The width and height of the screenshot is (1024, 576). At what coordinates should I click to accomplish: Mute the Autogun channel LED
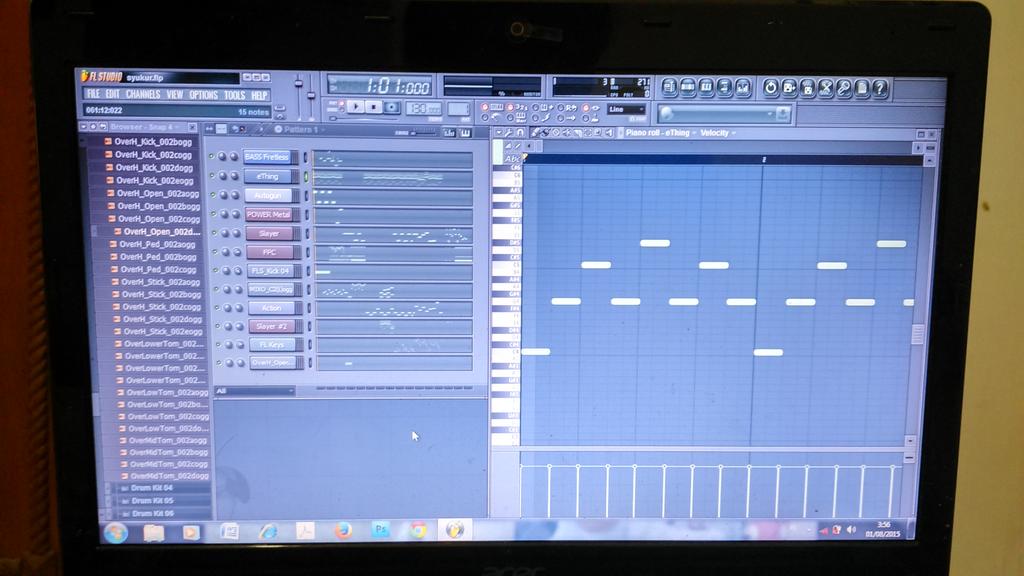pyautogui.click(x=212, y=195)
